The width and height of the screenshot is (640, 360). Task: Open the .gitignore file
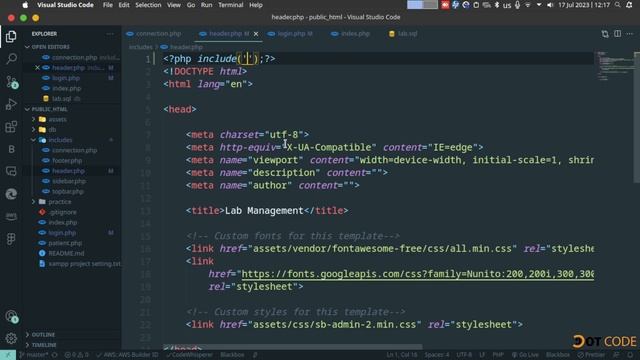tap(63, 212)
